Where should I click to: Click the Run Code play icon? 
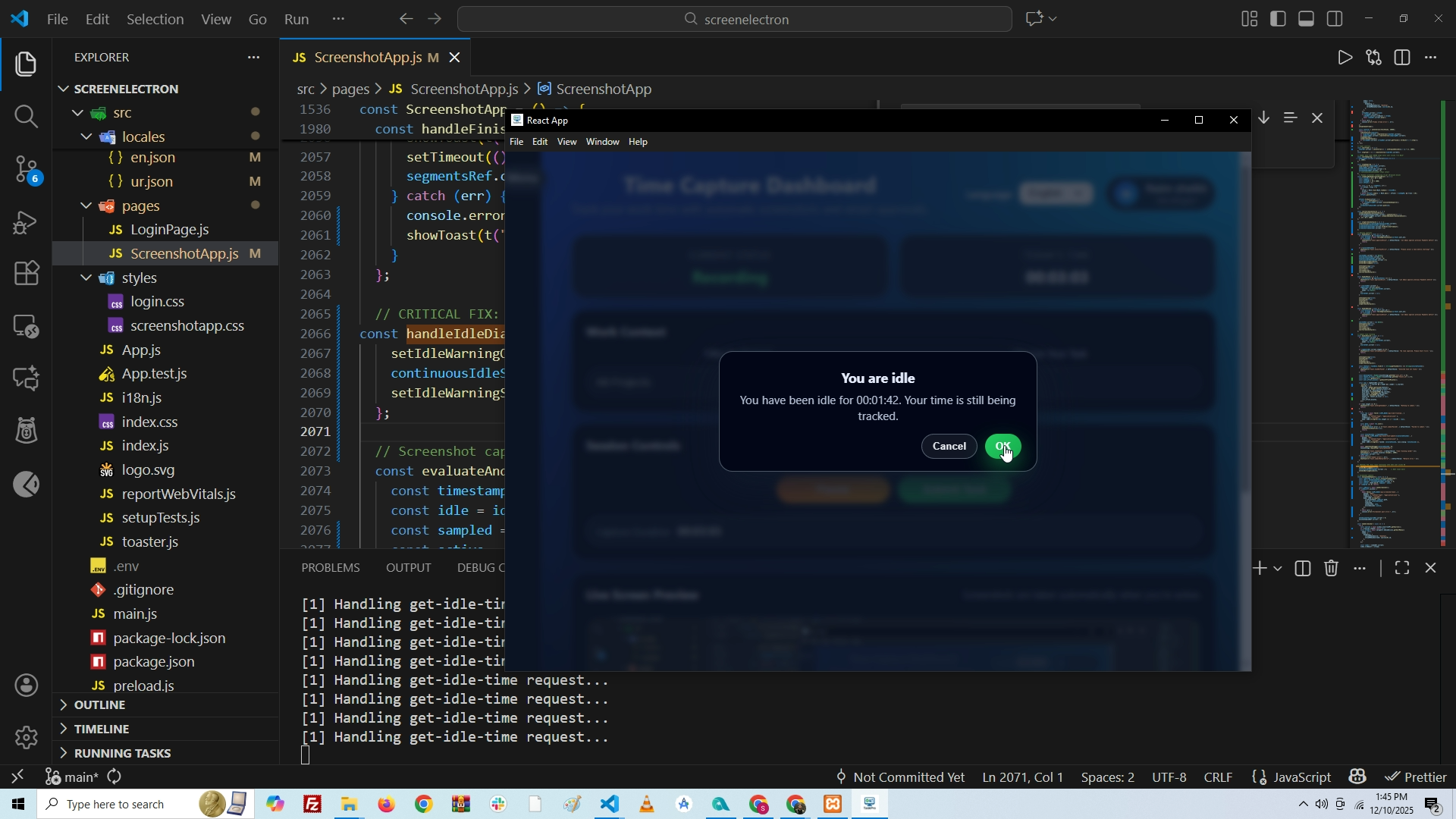tap(1345, 58)
